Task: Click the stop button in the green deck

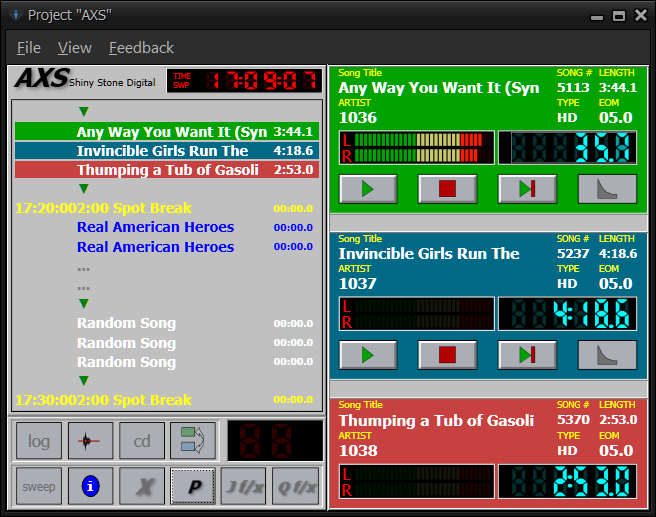Action: pos(448,189)
